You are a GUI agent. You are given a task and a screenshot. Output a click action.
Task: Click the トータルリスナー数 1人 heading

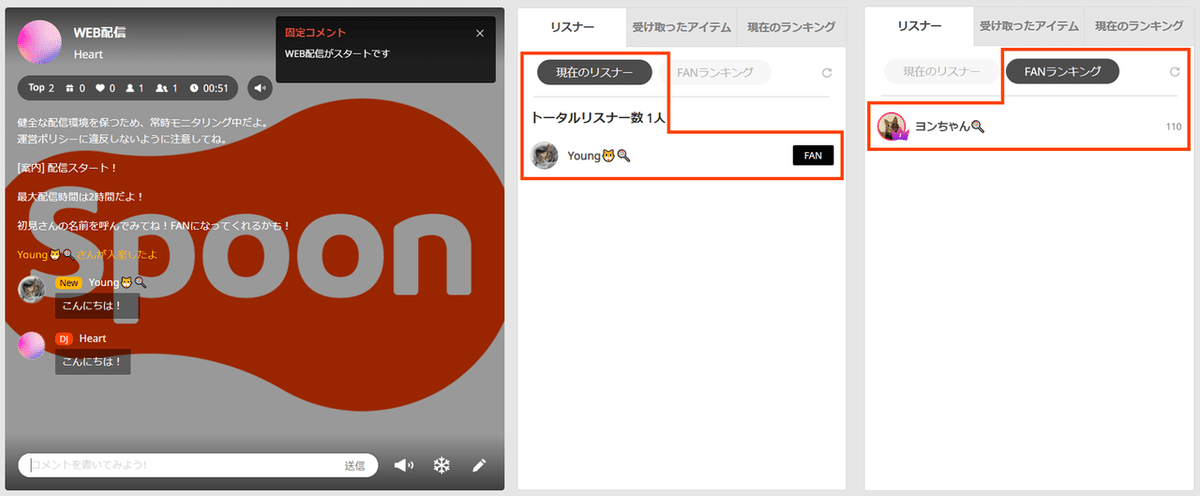point(598,117)
